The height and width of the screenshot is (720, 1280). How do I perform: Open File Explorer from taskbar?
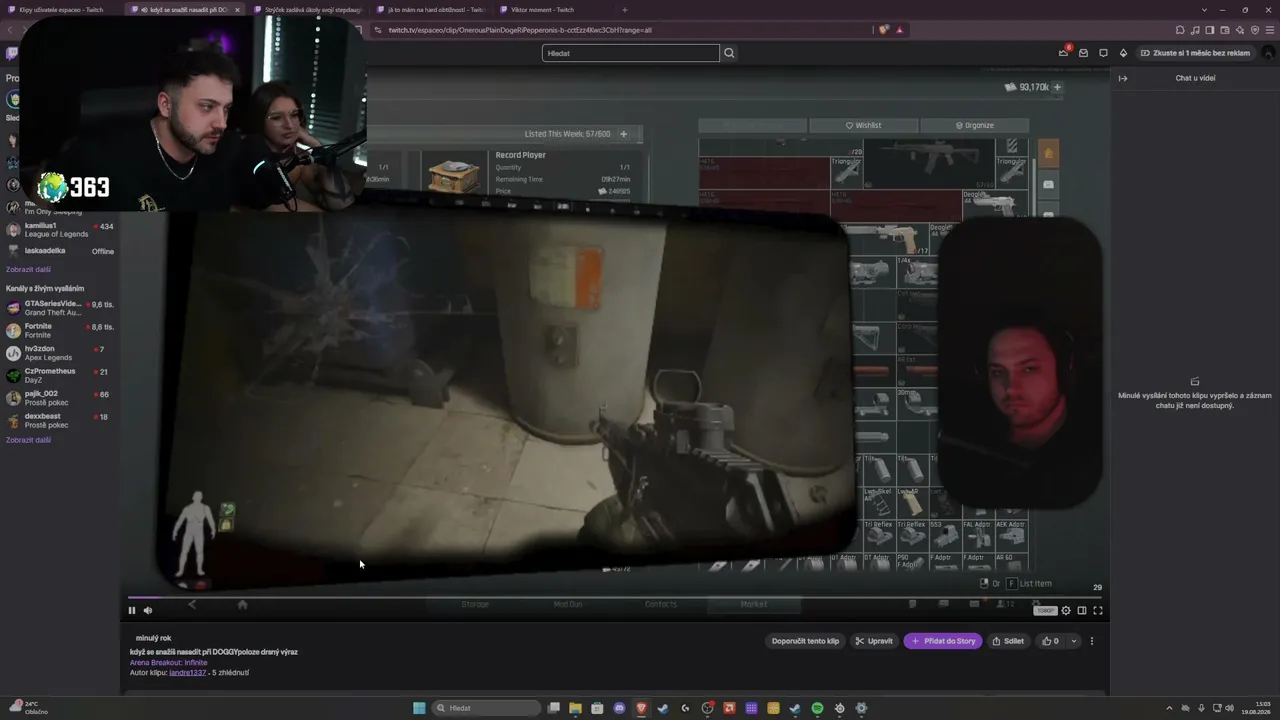click(575, 708)
